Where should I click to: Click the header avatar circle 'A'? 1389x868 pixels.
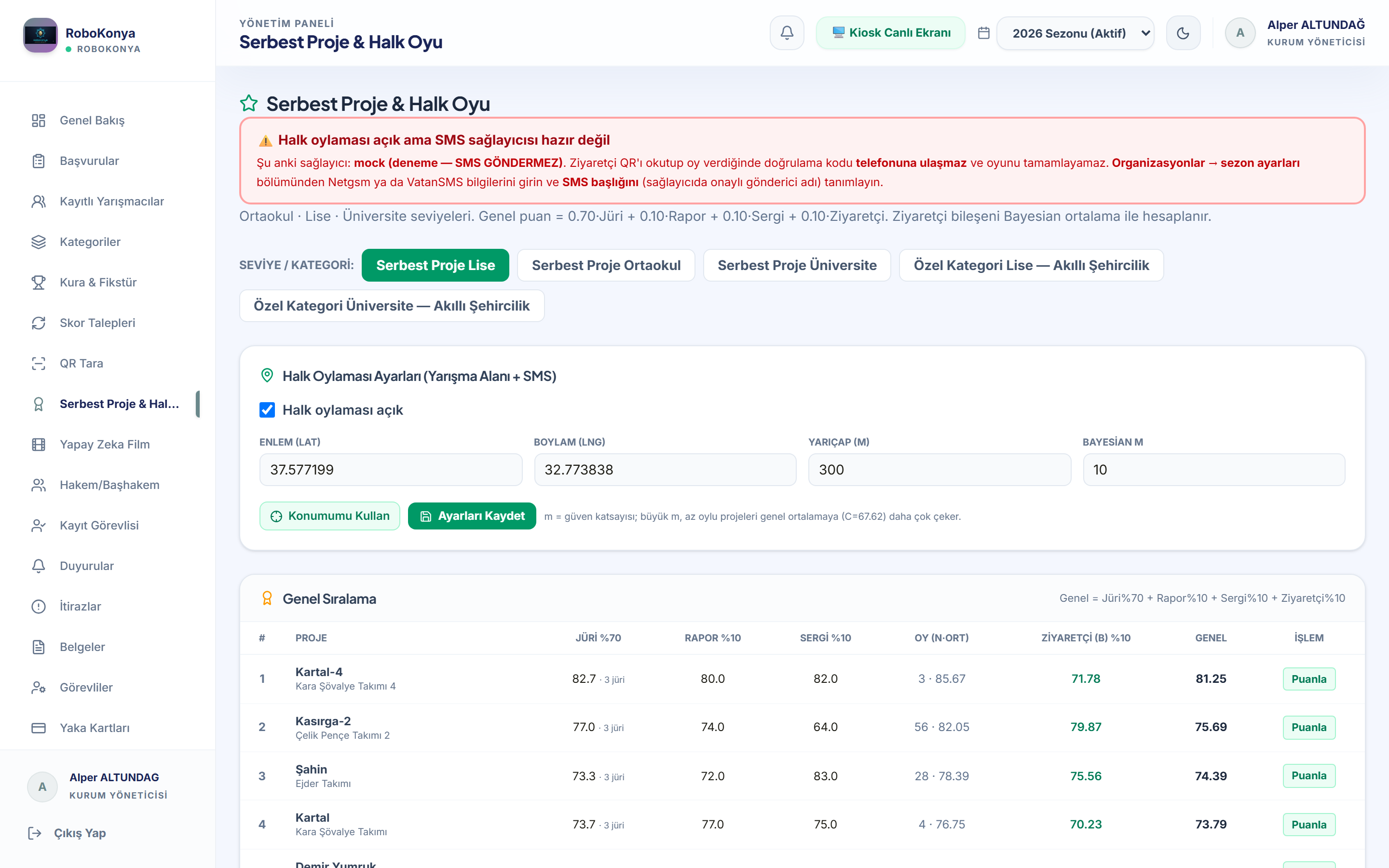1240,33
